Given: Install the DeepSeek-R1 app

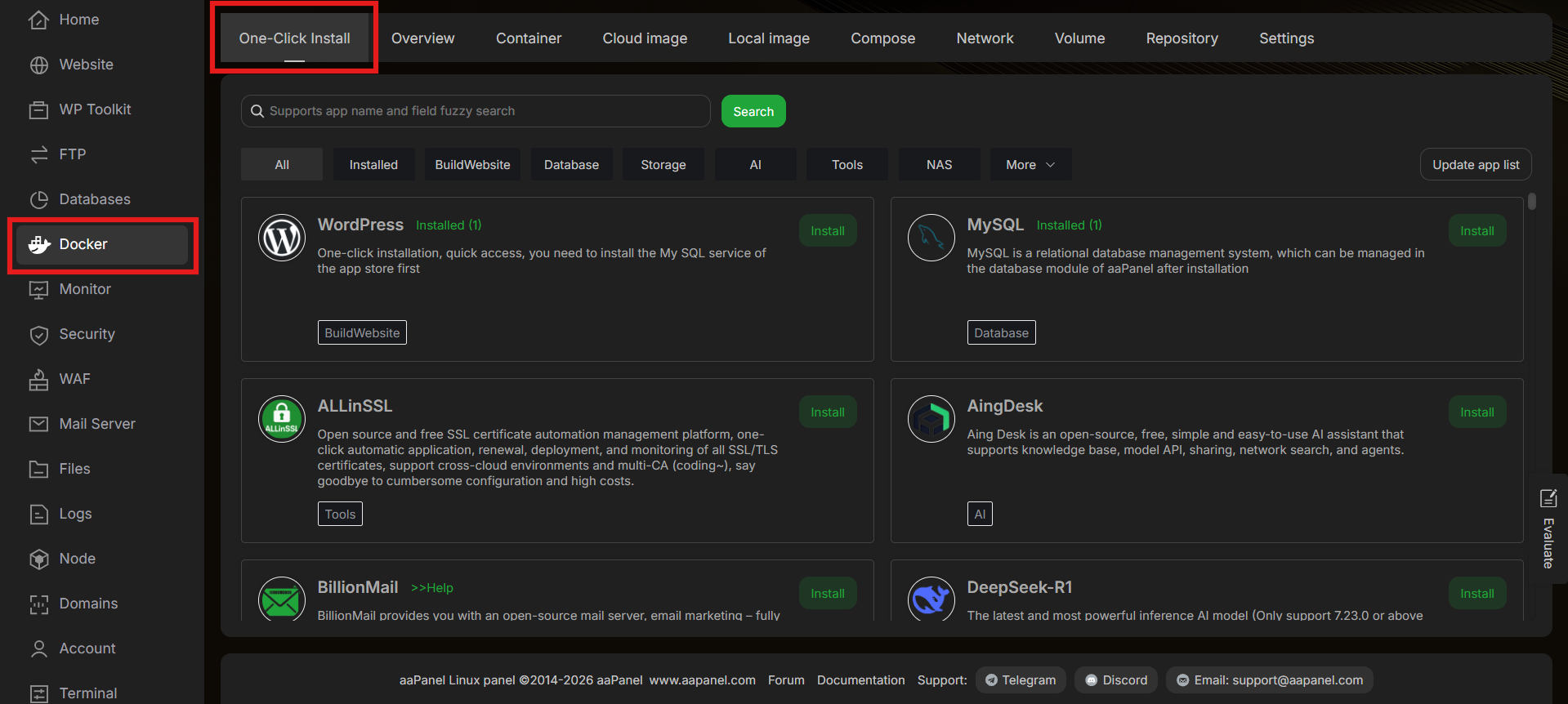Looking at the screenshot, I should 1477,594.
